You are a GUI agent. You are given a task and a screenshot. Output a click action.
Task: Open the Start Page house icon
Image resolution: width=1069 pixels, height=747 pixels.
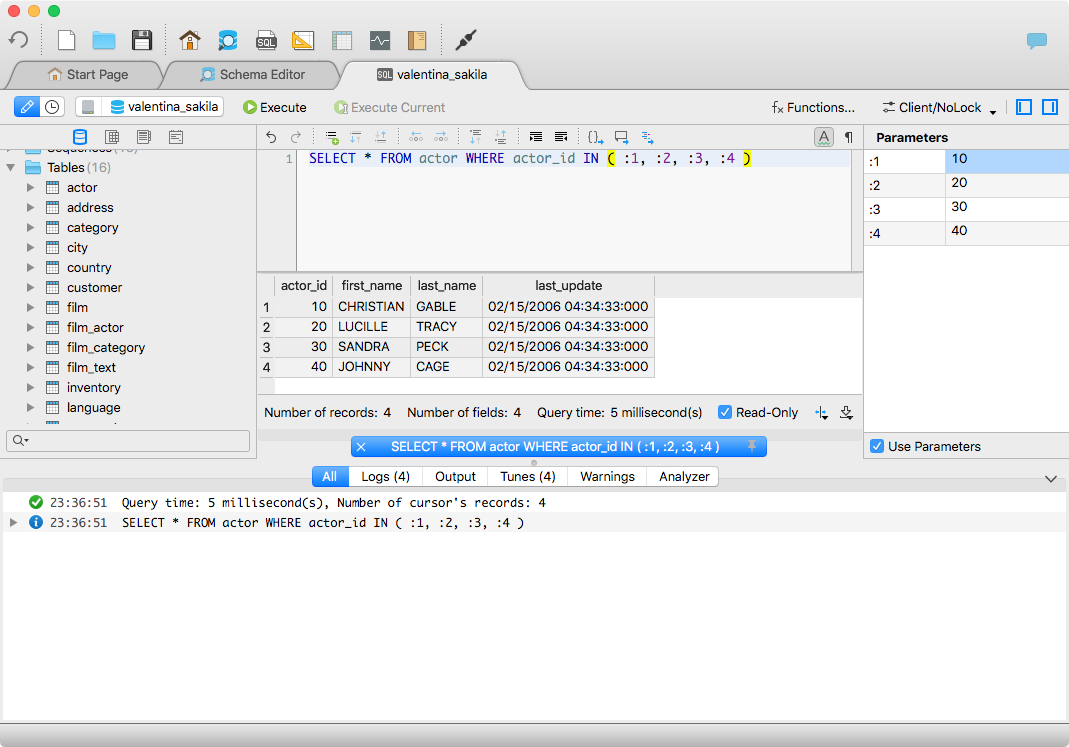click(190, 40)
